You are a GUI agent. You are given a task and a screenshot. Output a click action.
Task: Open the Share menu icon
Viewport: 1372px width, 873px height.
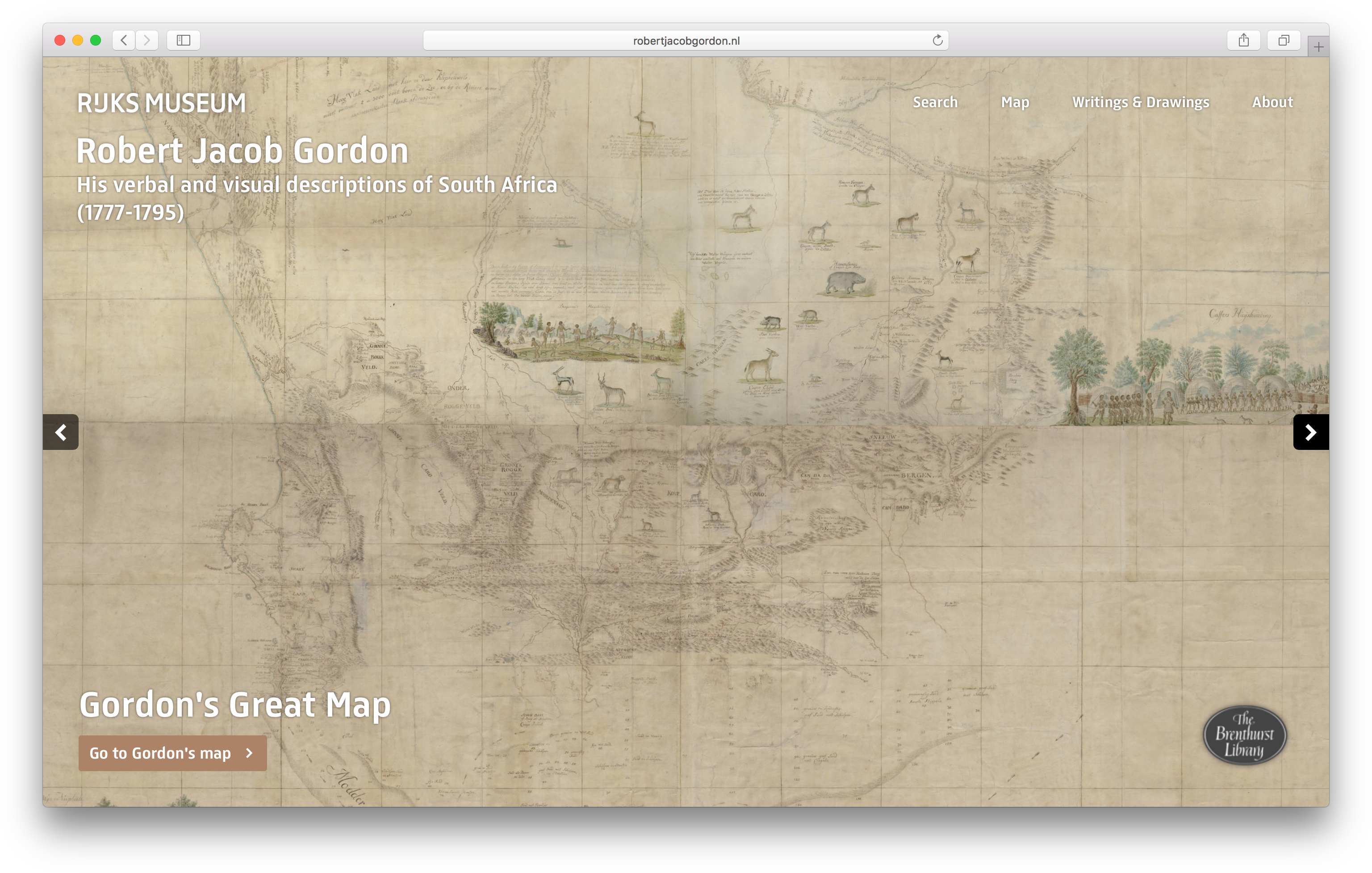pyautogui.click(x=1243, y=40)
